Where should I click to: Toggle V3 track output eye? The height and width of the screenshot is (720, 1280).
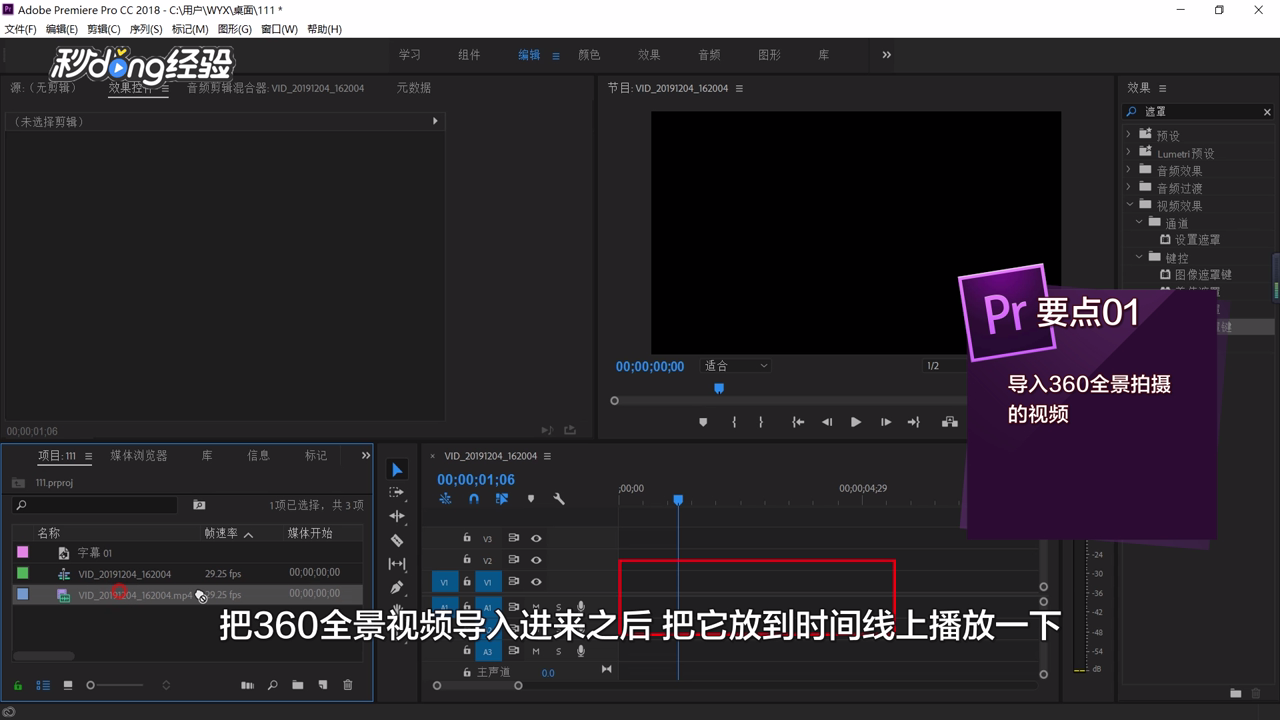[536, 538]
